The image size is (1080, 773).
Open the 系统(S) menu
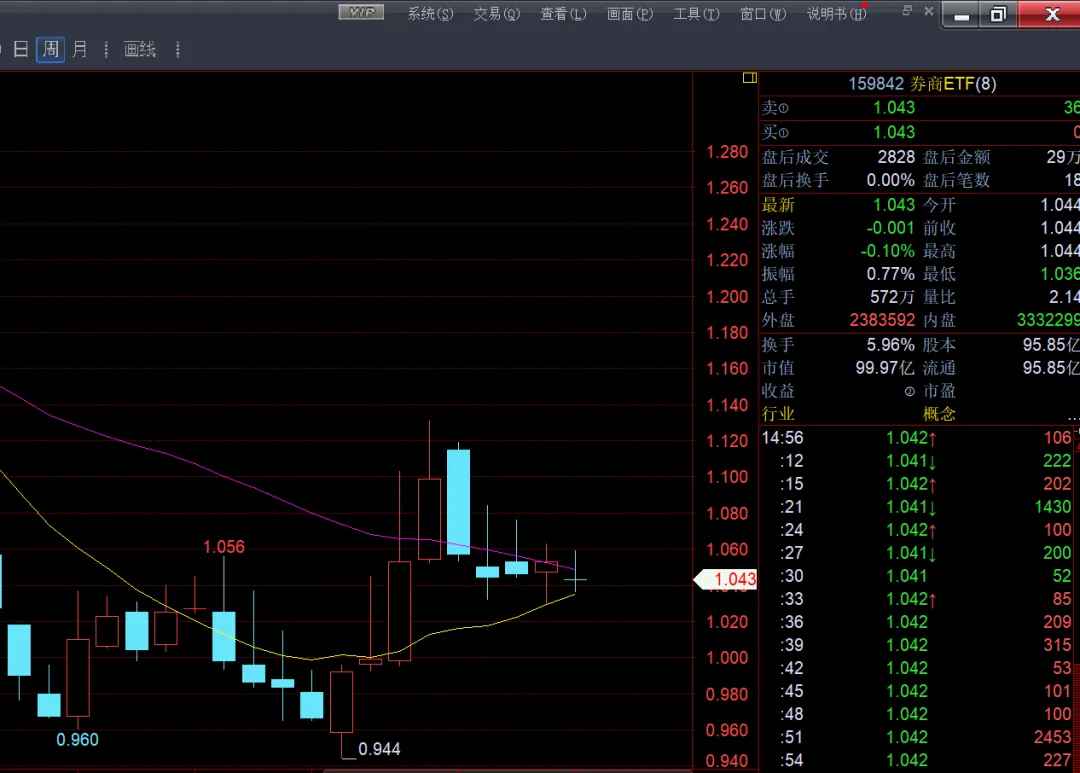(430, 14)
